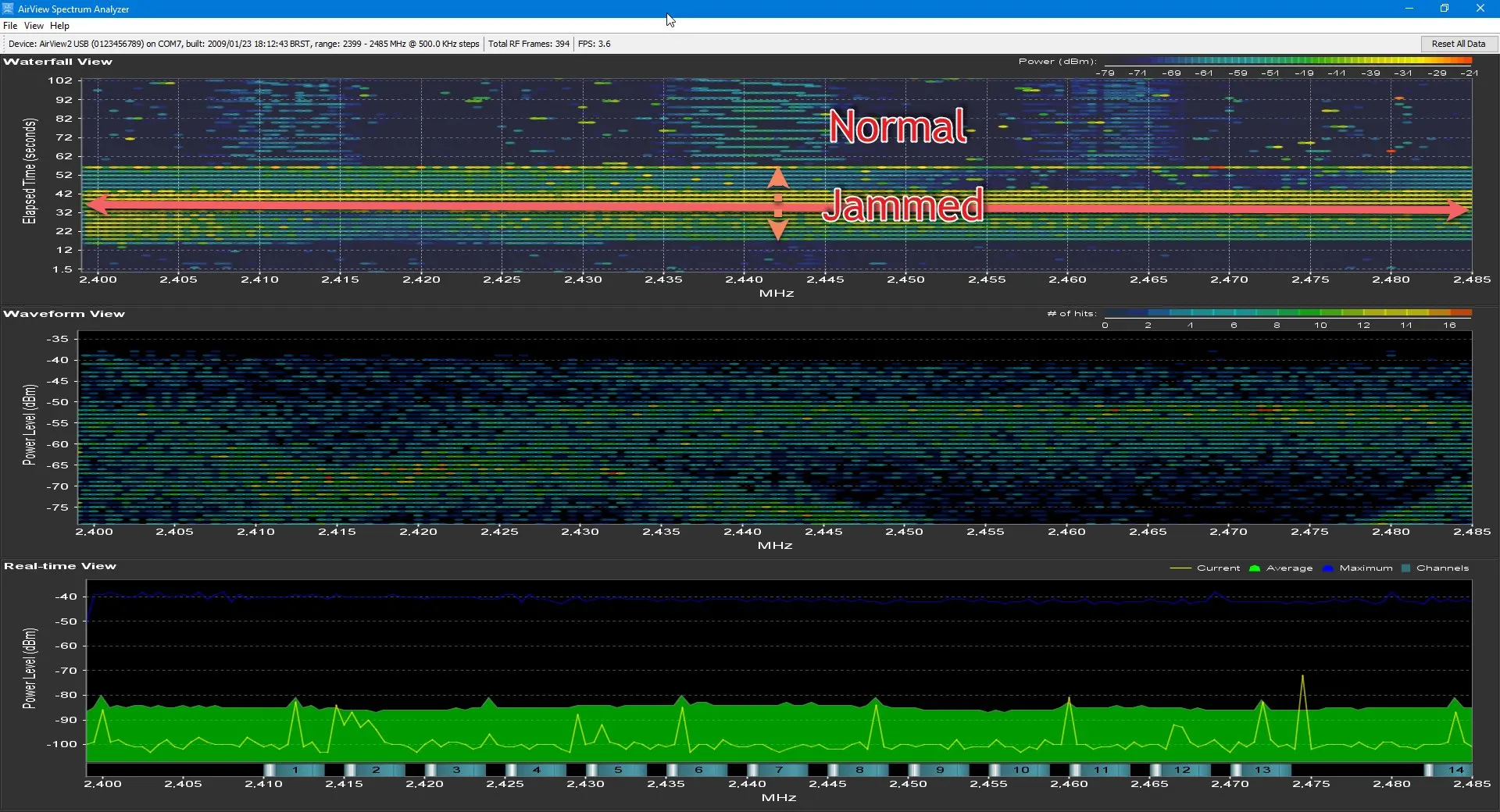Select channel 6 marker in Real-time View
The image size is (1500, 812).
tap(698, 770)
